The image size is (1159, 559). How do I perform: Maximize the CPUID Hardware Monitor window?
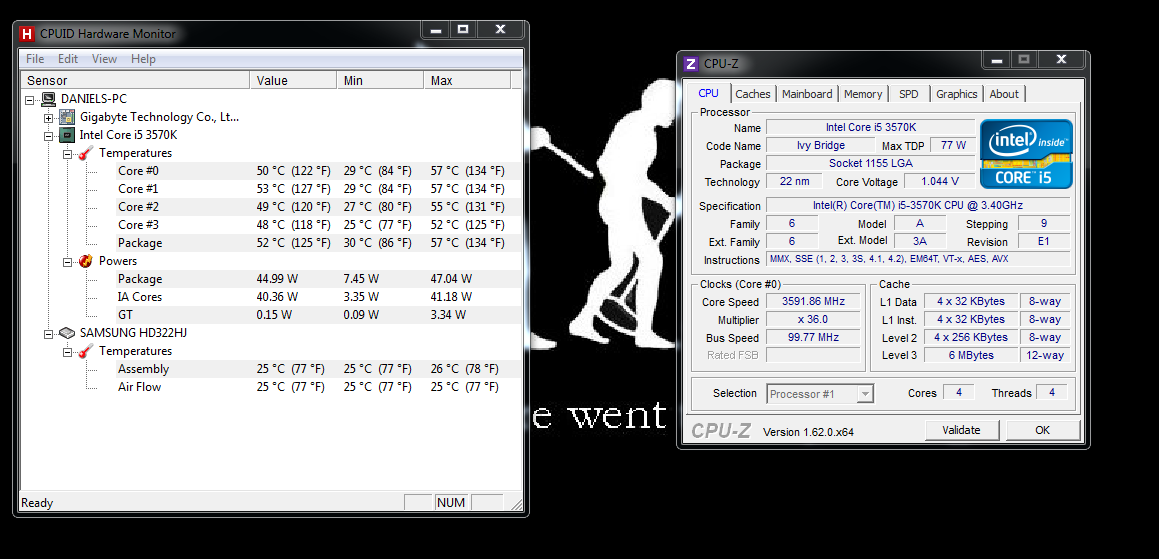(x=463, y=30)
